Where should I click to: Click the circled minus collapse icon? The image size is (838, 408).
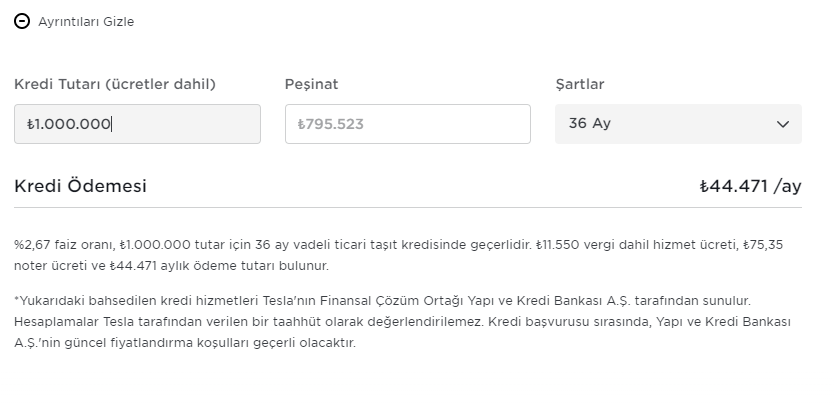click(x=22, y=21)
